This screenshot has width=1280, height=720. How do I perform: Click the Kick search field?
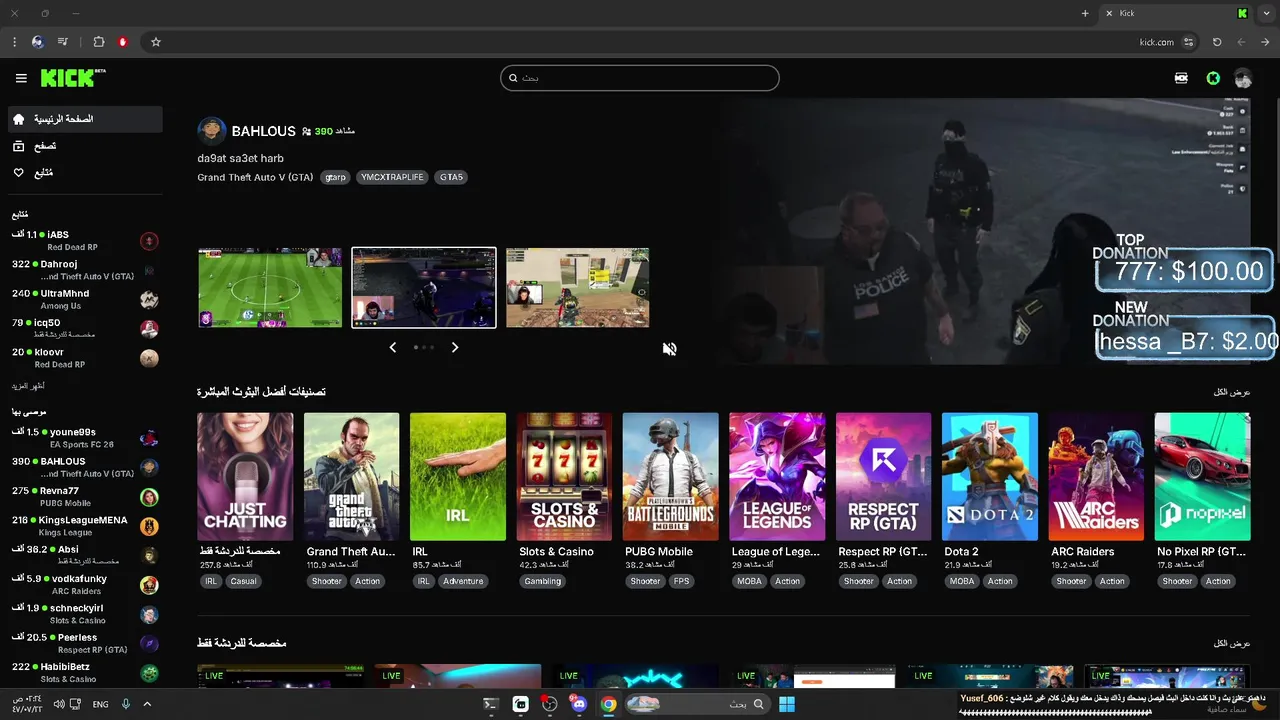point(640,78)
